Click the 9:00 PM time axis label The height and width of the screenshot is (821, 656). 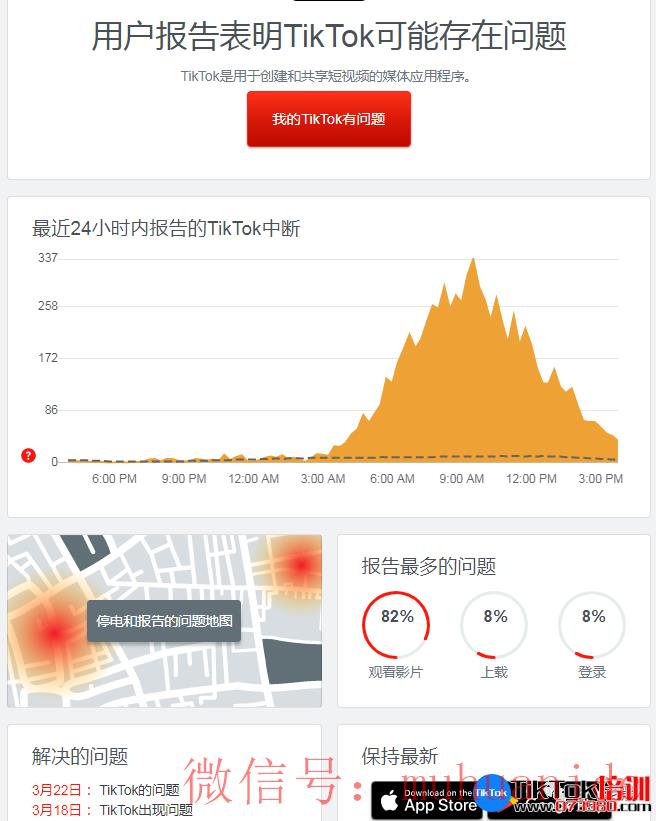184,479
